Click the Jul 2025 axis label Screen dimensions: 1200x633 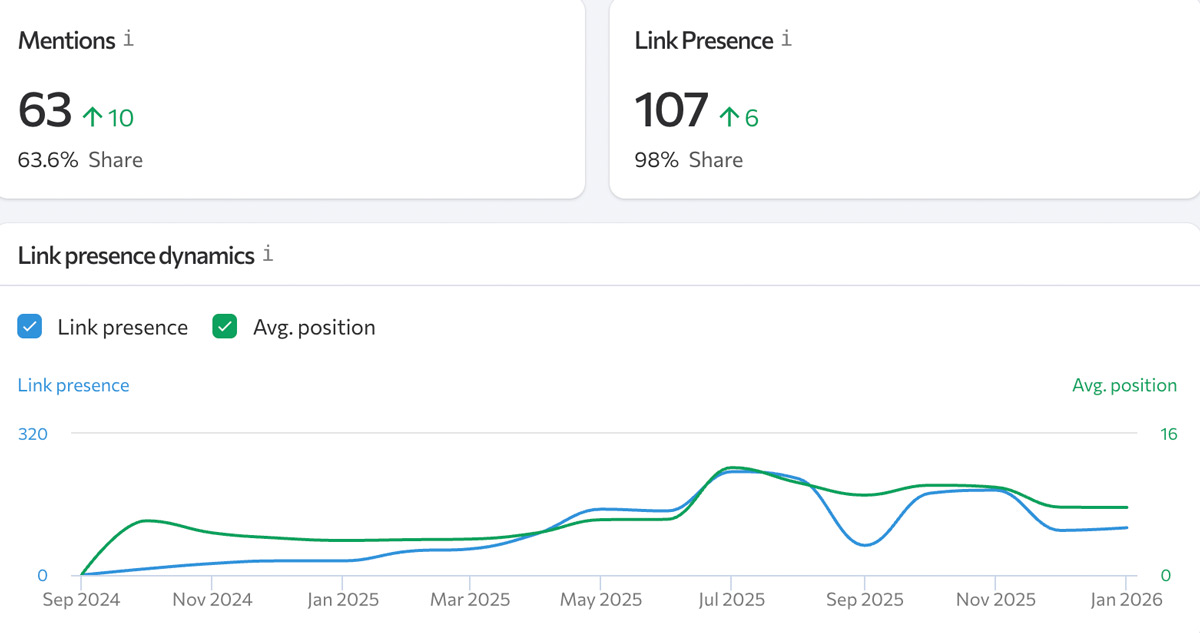(731, 600)
